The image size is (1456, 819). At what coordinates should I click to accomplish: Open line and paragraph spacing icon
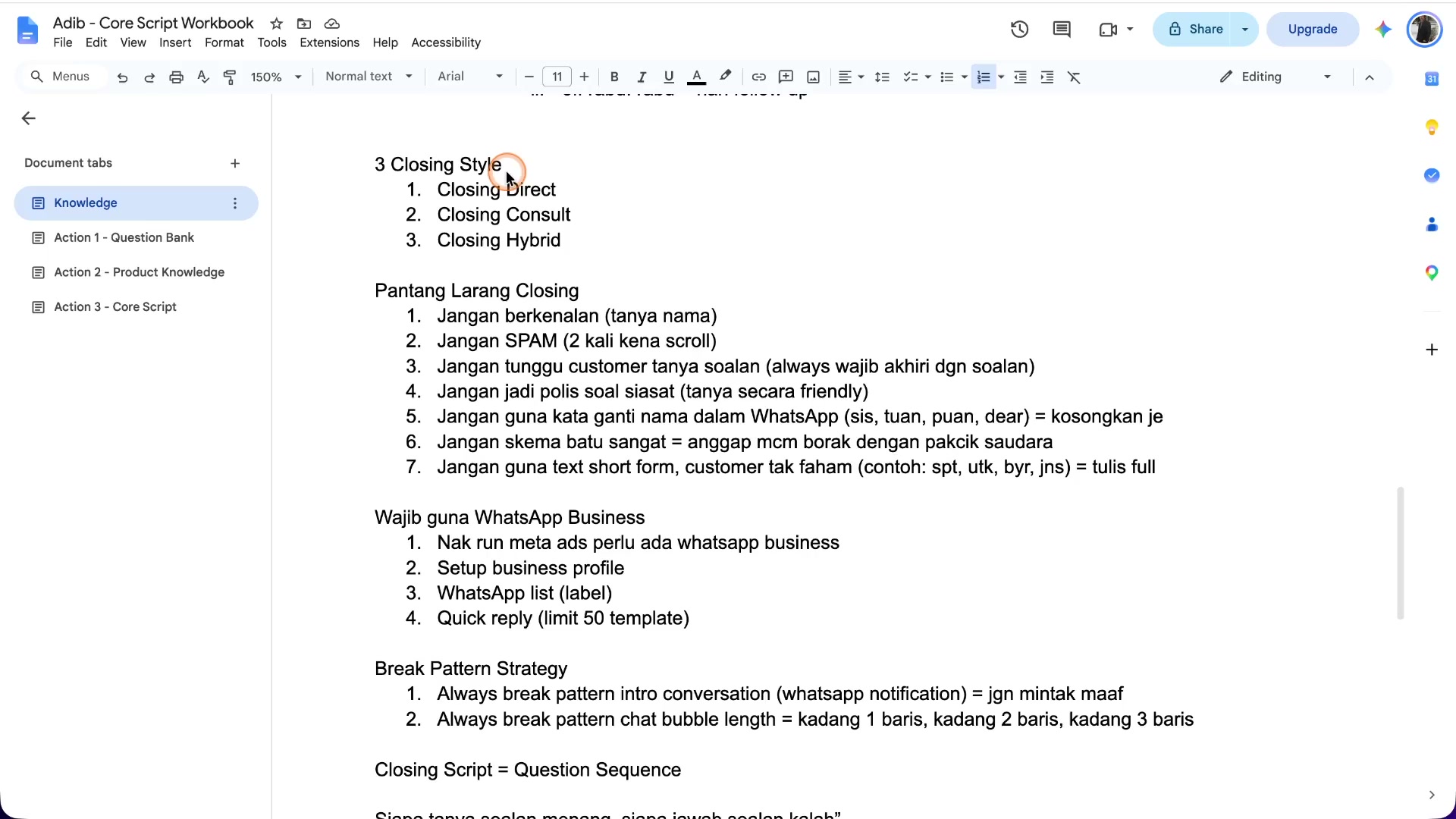tap(882, 77)
